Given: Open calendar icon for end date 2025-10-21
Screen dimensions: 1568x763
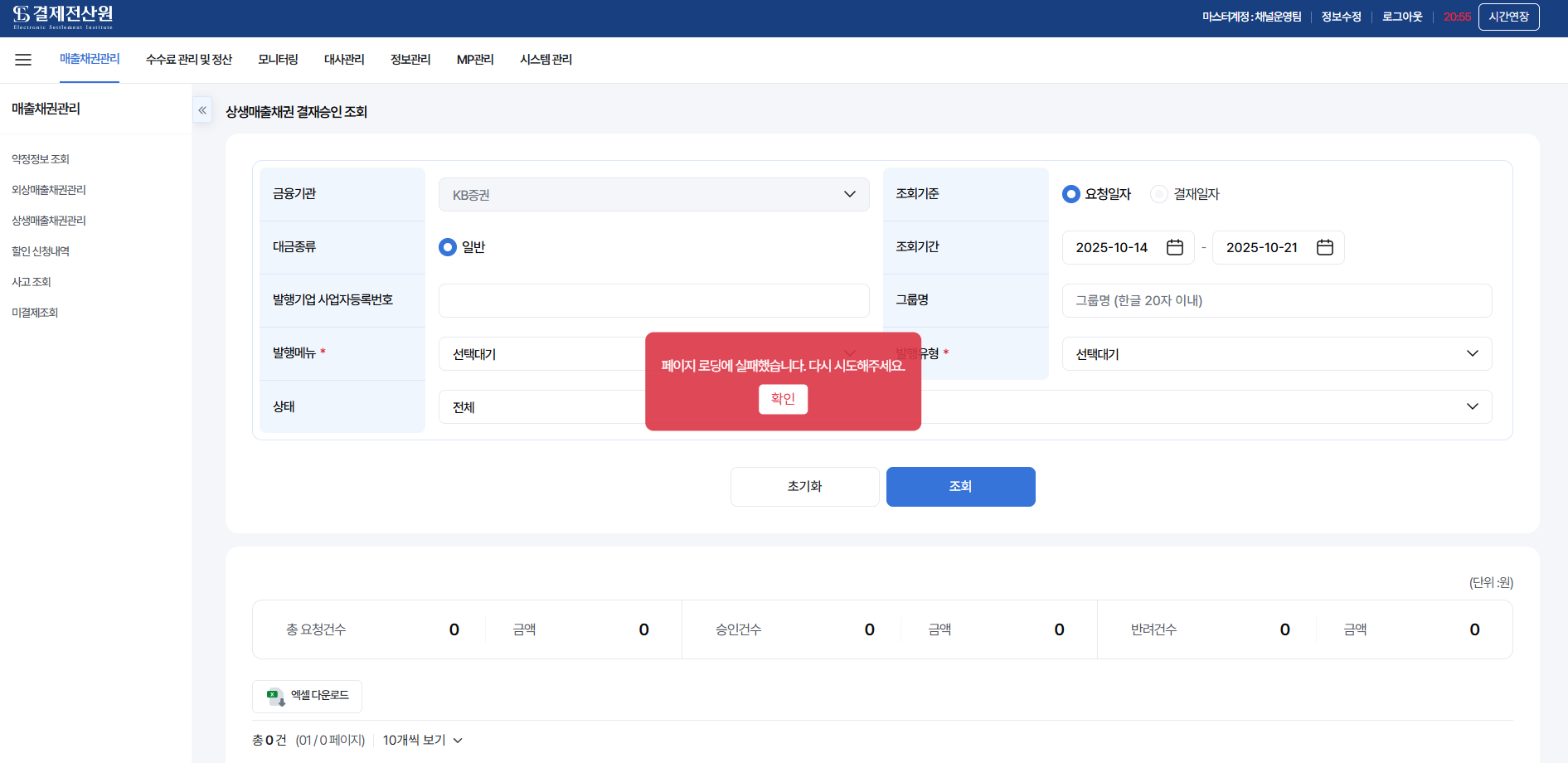Looking at the screenshot, I should click(x=1324, y=247).
